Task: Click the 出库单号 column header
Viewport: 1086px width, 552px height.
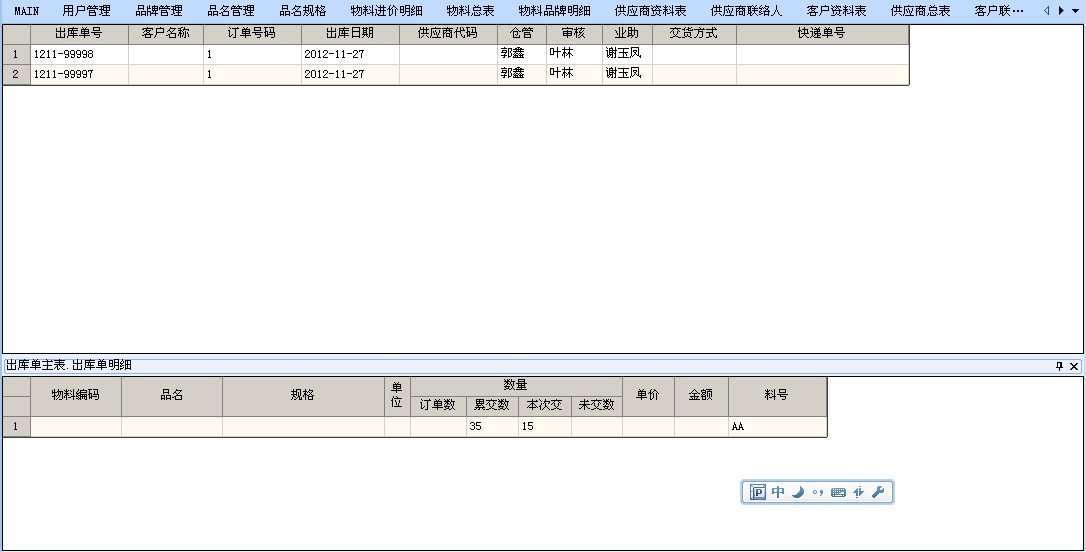Action: (79, 33)
